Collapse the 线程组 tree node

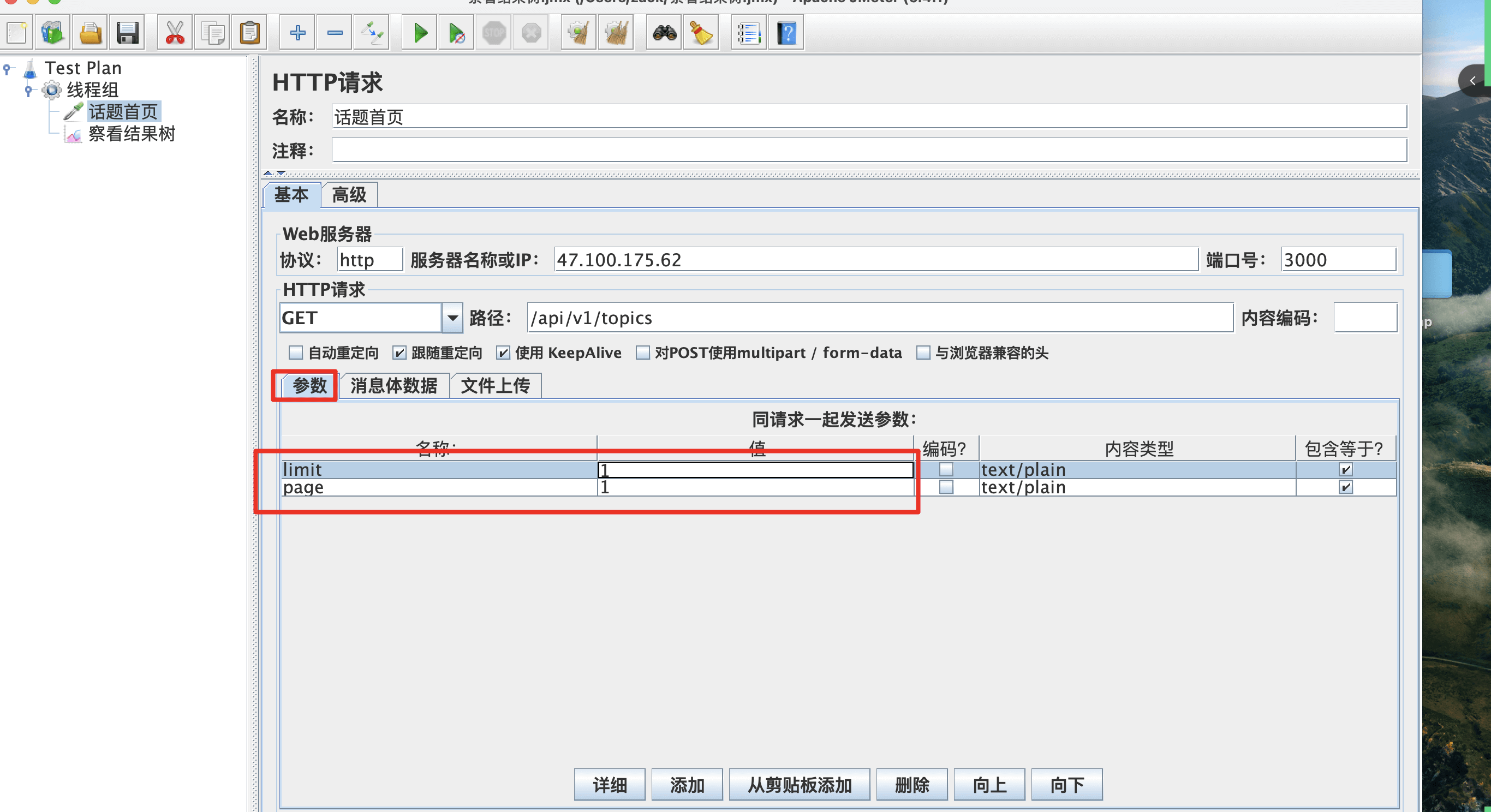pos(28,90)
